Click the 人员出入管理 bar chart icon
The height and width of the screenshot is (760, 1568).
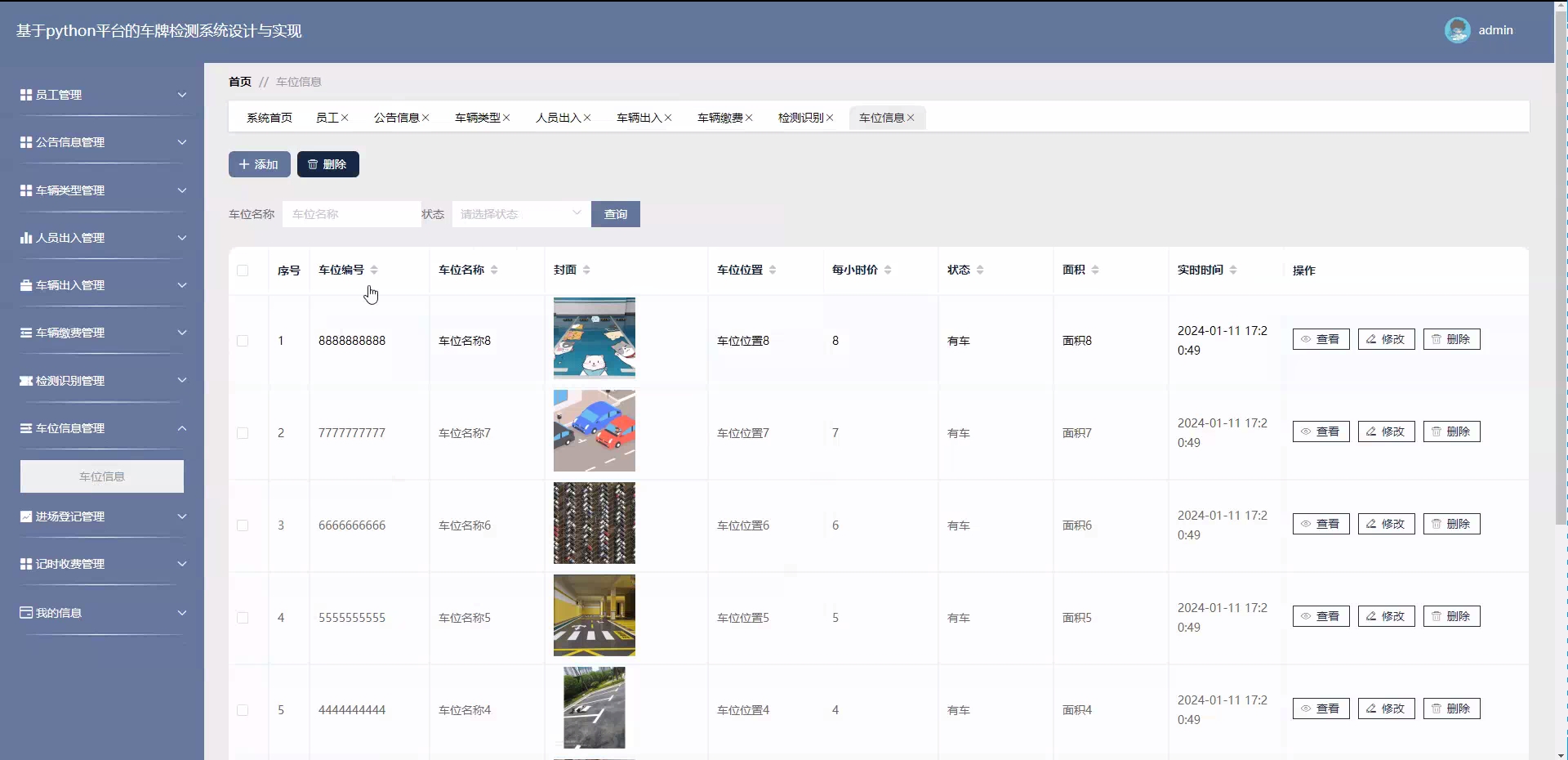tap(26, 238)
